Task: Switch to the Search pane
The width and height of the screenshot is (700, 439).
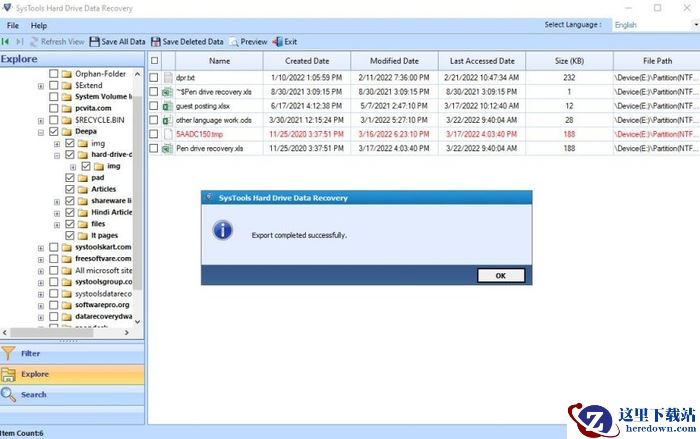Action: click(72, 395)
